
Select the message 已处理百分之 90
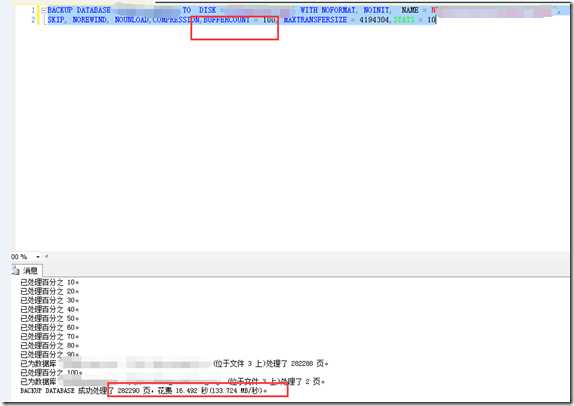(49, 354)
